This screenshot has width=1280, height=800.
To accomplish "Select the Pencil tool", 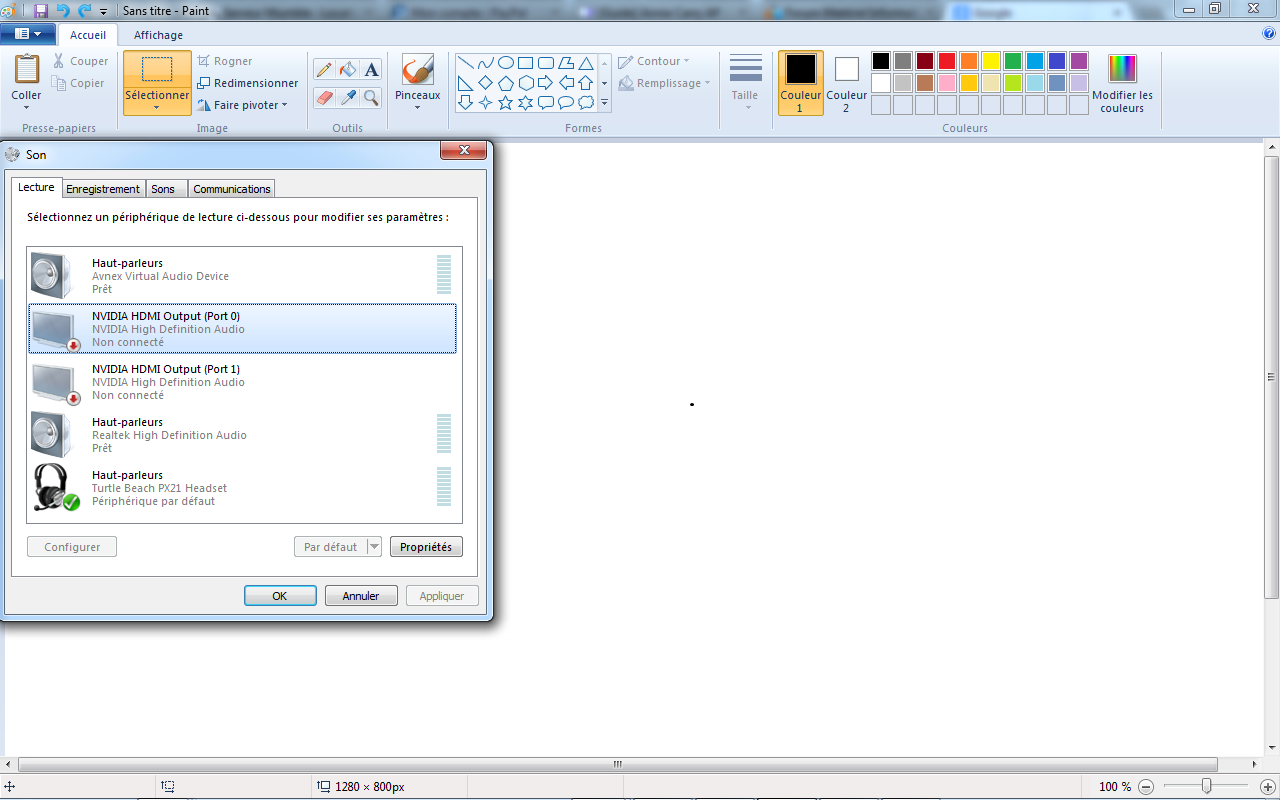I will [324, 70].
